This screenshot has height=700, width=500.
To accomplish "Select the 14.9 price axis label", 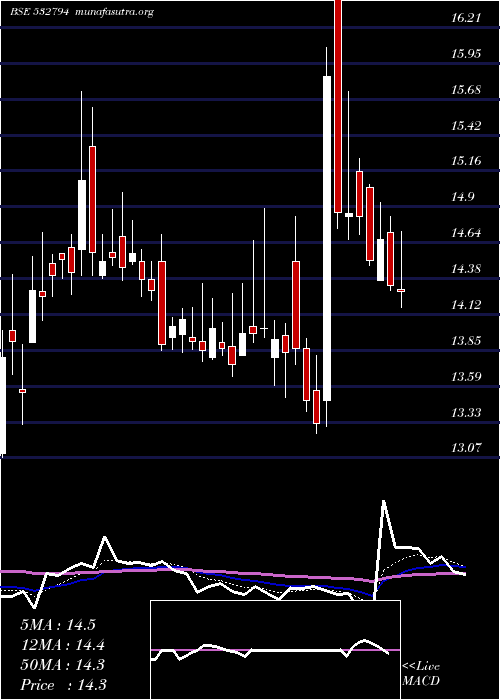I will 462,197.
